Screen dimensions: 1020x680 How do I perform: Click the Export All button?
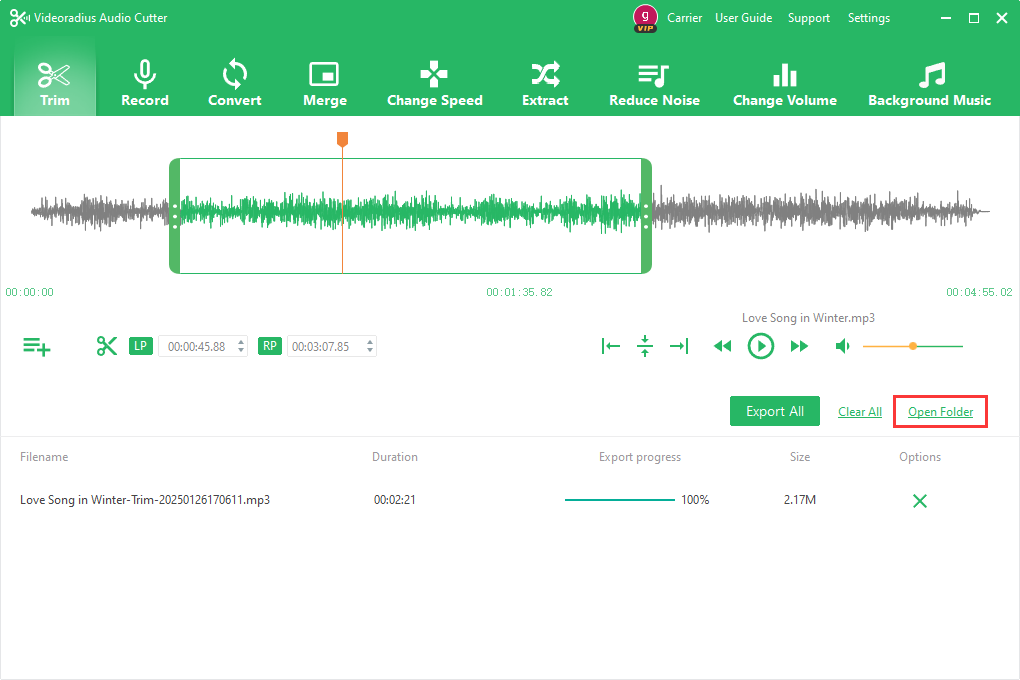click(x=775, y=411)
